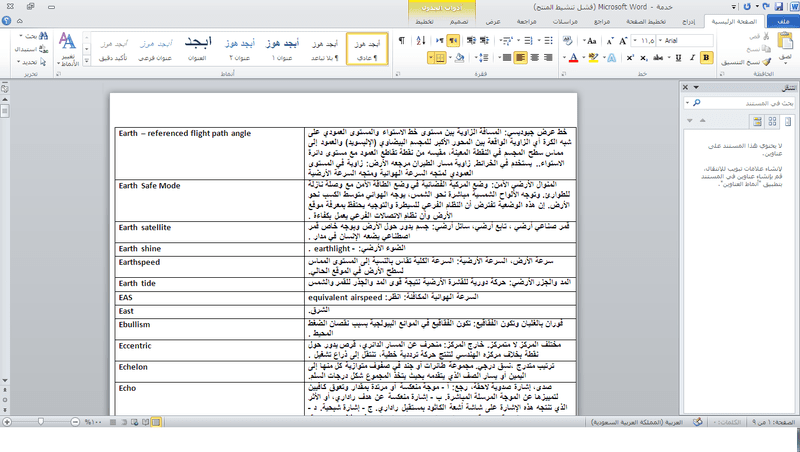Click the Increase Indent icon
This screenshot has height=452, width=800.
tap(471, 41)
